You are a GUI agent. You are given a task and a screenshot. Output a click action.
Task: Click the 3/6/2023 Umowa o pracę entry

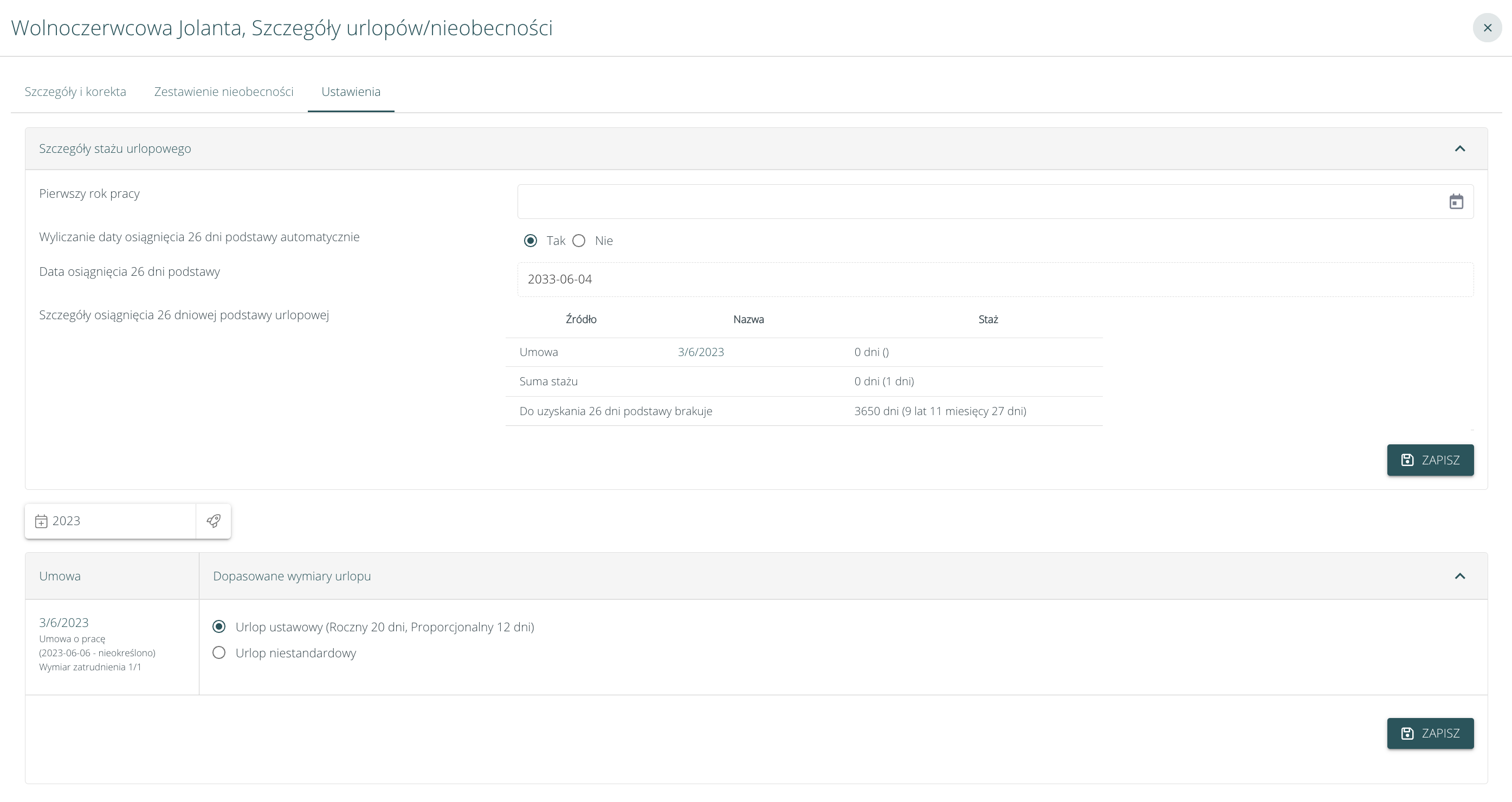click(64, 623)
